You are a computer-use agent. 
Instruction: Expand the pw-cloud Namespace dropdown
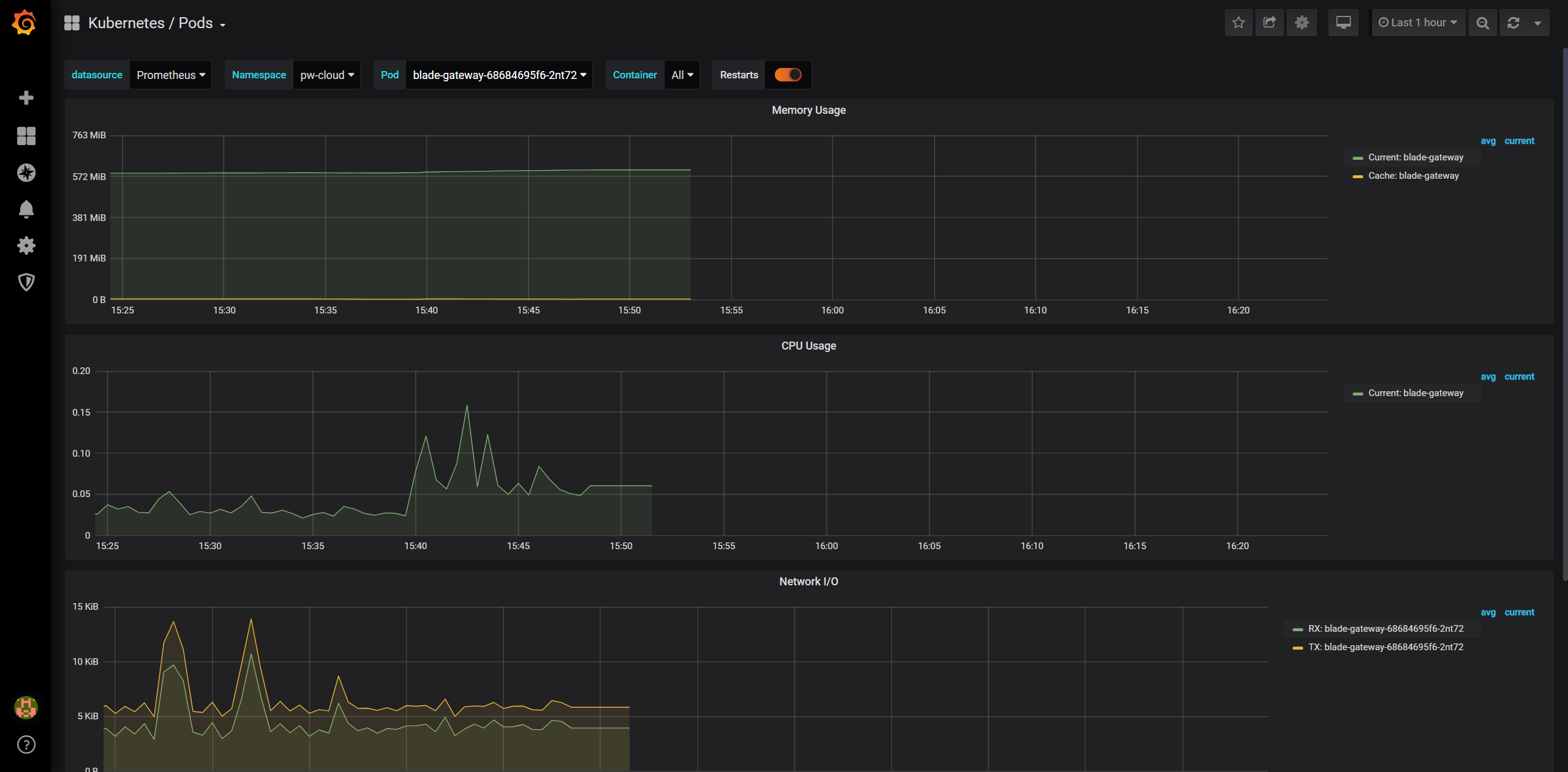pos(326,75)
